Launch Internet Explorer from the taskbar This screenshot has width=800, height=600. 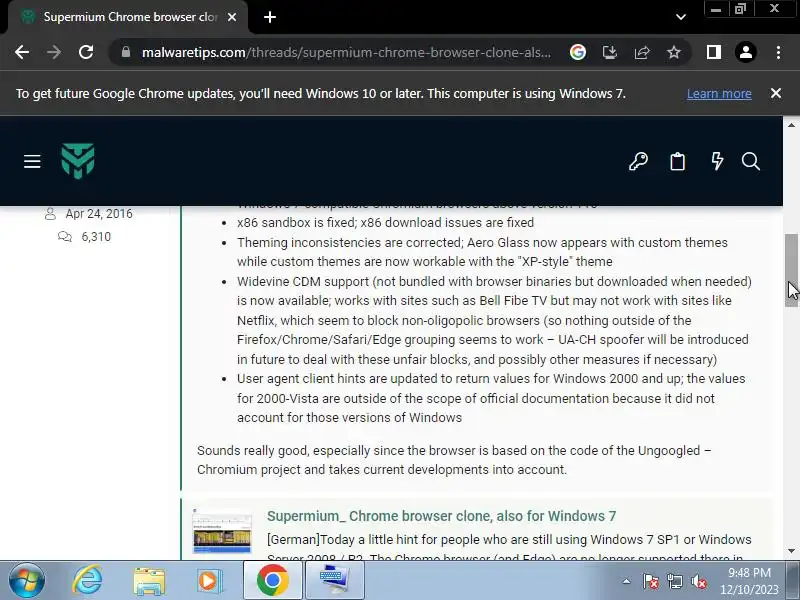click(88, 581)
